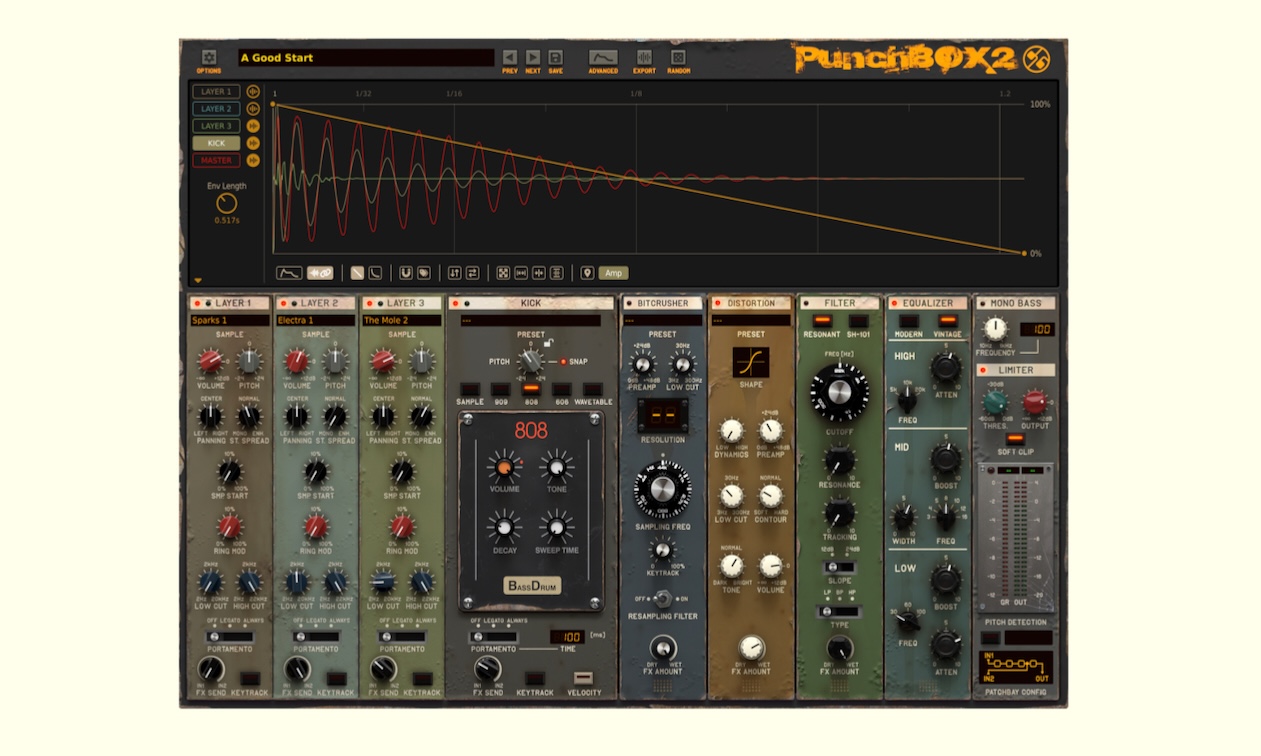This screenshot has width=1261, height=756.
Task: Toggle EQUALIZER module power LED
Action: [x=893, y=303]
